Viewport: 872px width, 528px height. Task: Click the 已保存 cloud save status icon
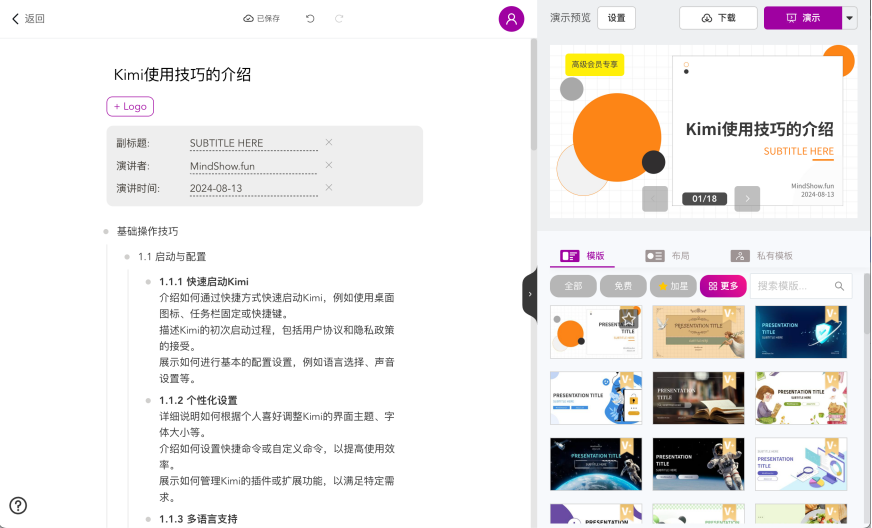248,19
